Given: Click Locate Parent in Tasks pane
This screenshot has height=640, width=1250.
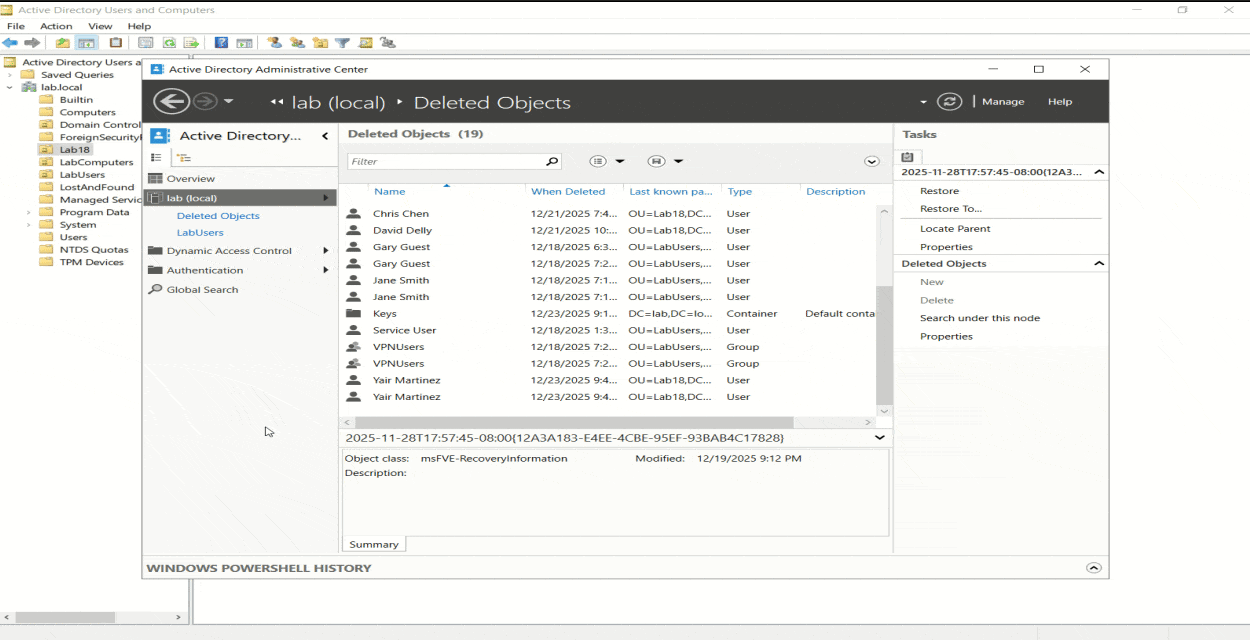Looking at the screenshot, I should tap(955, 229).
